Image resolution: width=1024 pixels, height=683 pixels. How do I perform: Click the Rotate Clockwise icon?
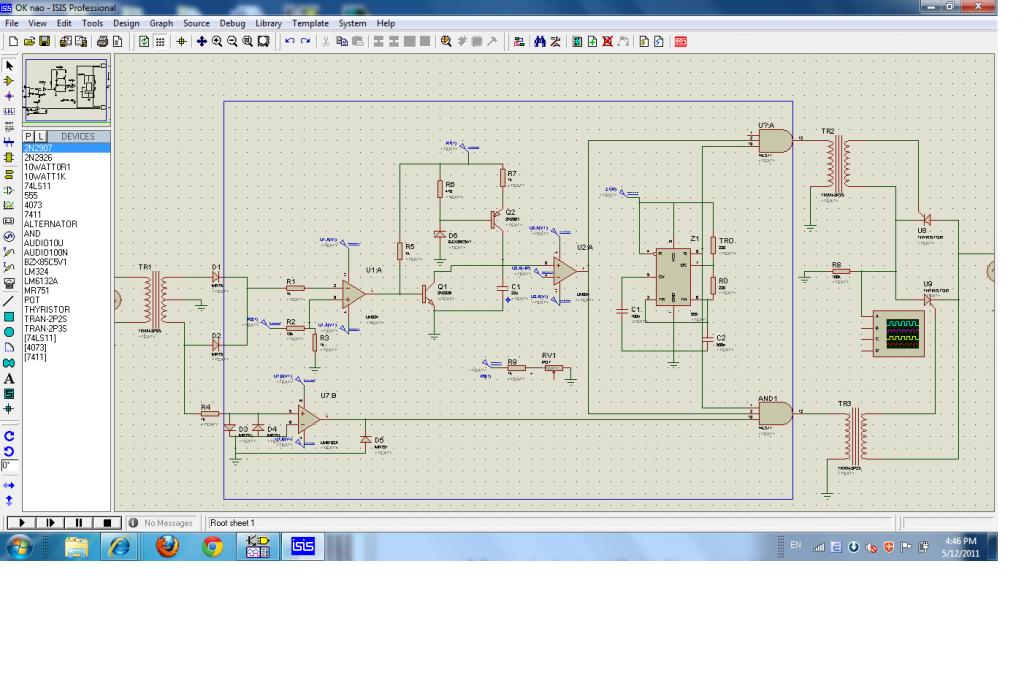(10, 436)
